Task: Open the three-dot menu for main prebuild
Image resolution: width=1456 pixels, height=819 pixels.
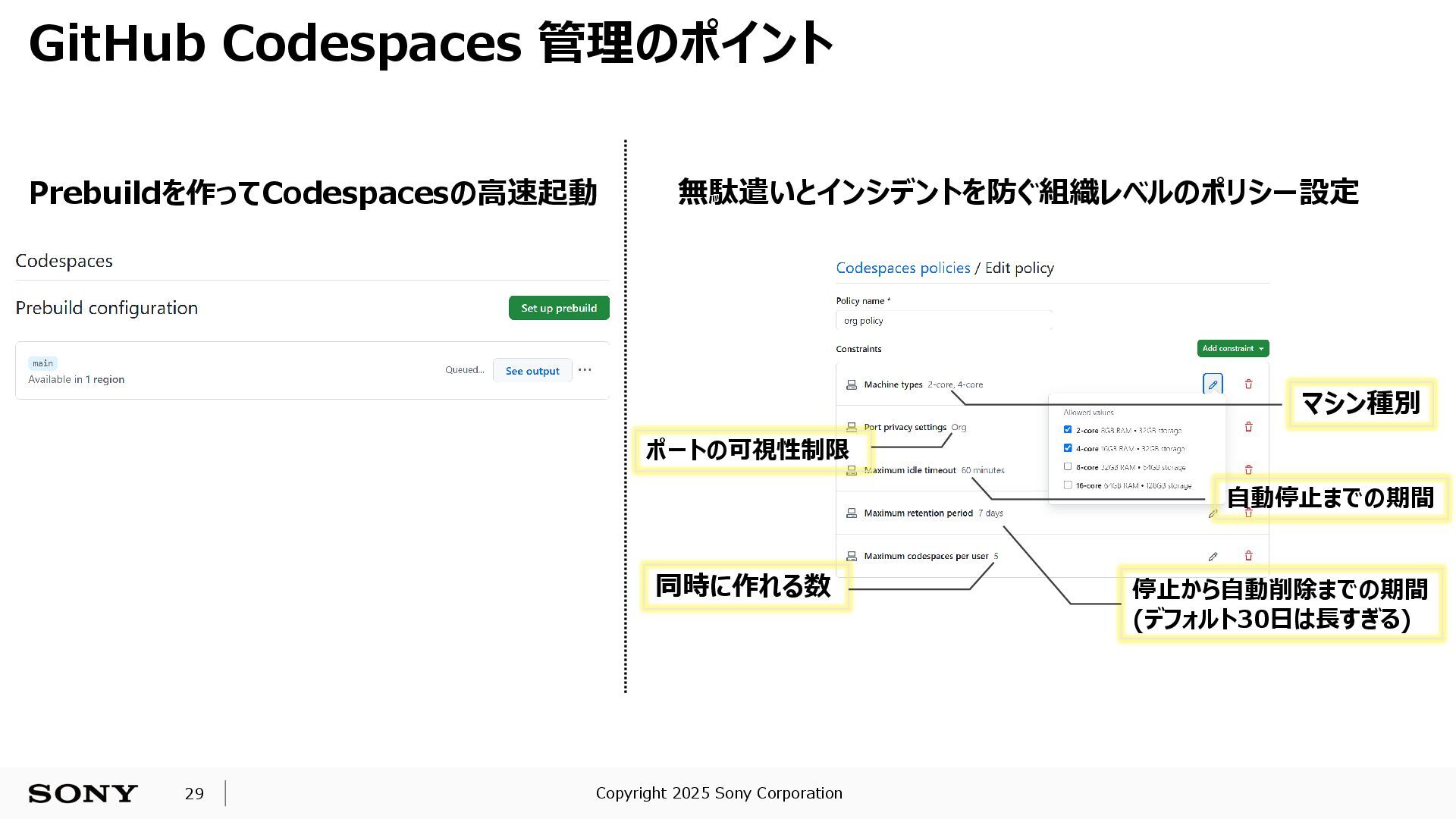Action: [x=585, y=370]
